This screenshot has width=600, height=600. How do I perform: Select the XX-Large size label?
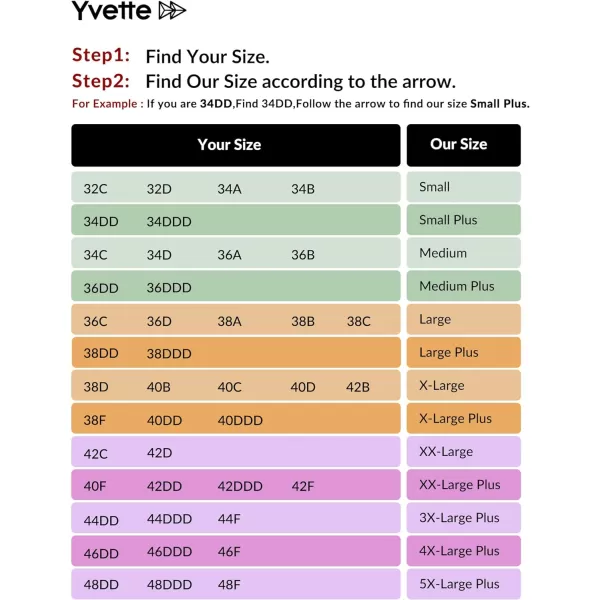pos(446,452)
